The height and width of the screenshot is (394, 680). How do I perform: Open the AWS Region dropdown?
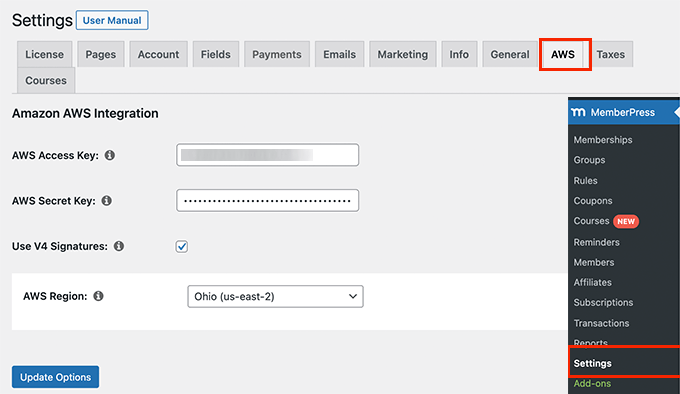[275, 296]
